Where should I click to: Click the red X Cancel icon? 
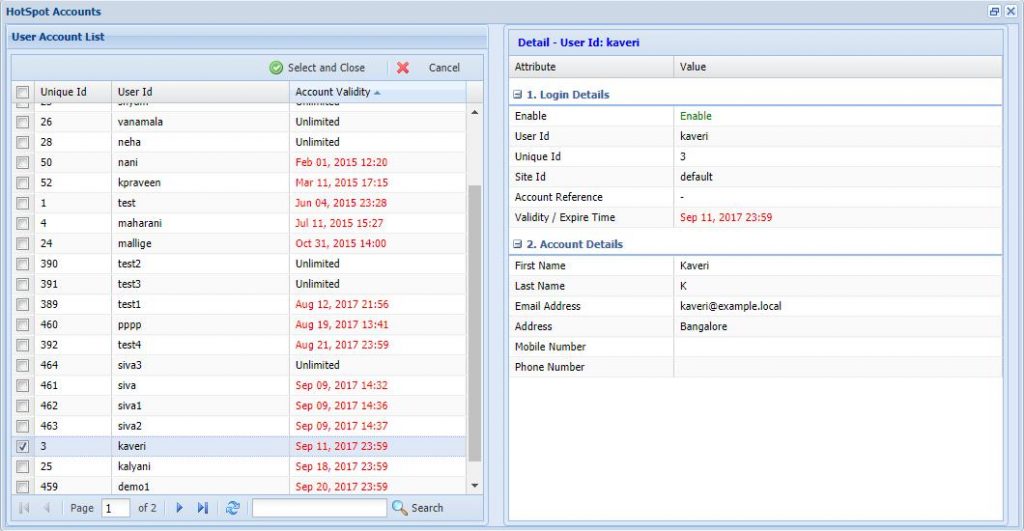(403, 68)
